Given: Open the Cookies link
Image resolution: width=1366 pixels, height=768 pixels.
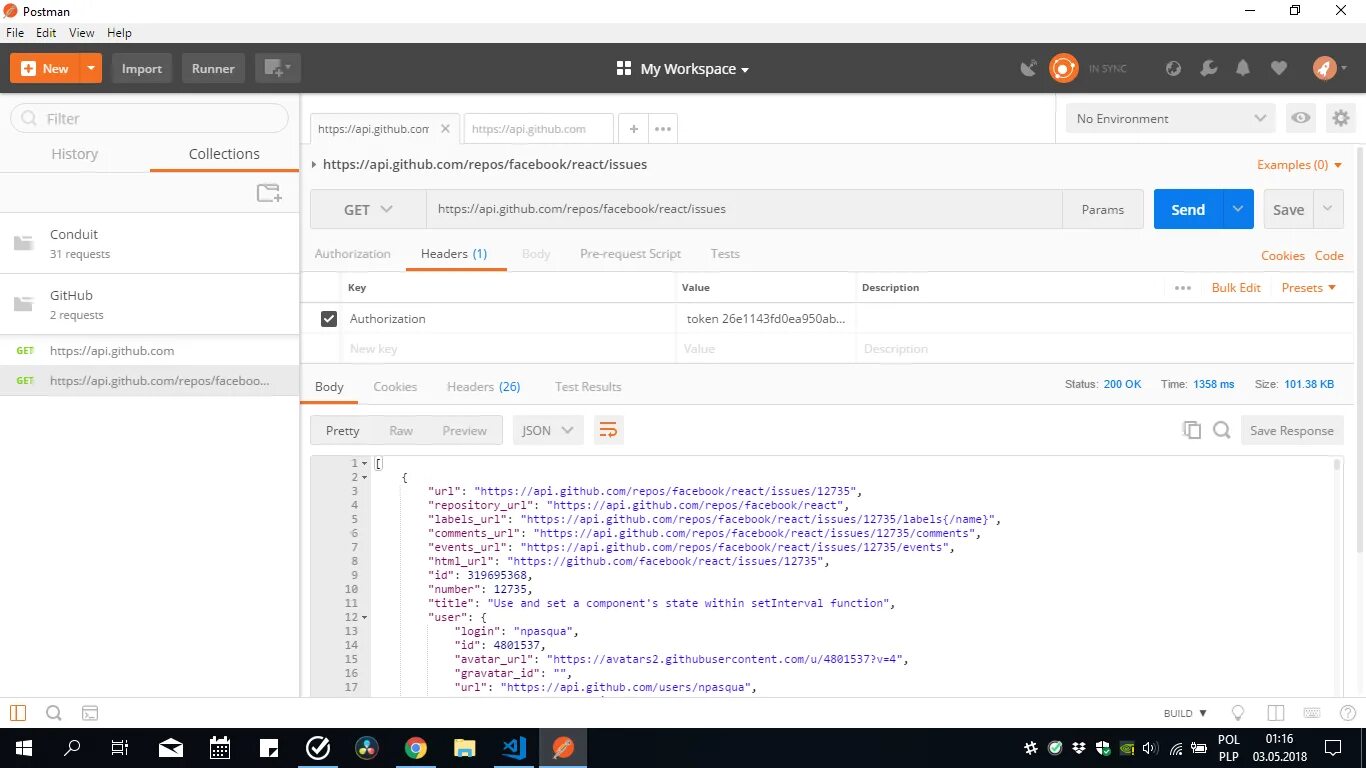Looking at the screenshot, I should [1283, 256].
